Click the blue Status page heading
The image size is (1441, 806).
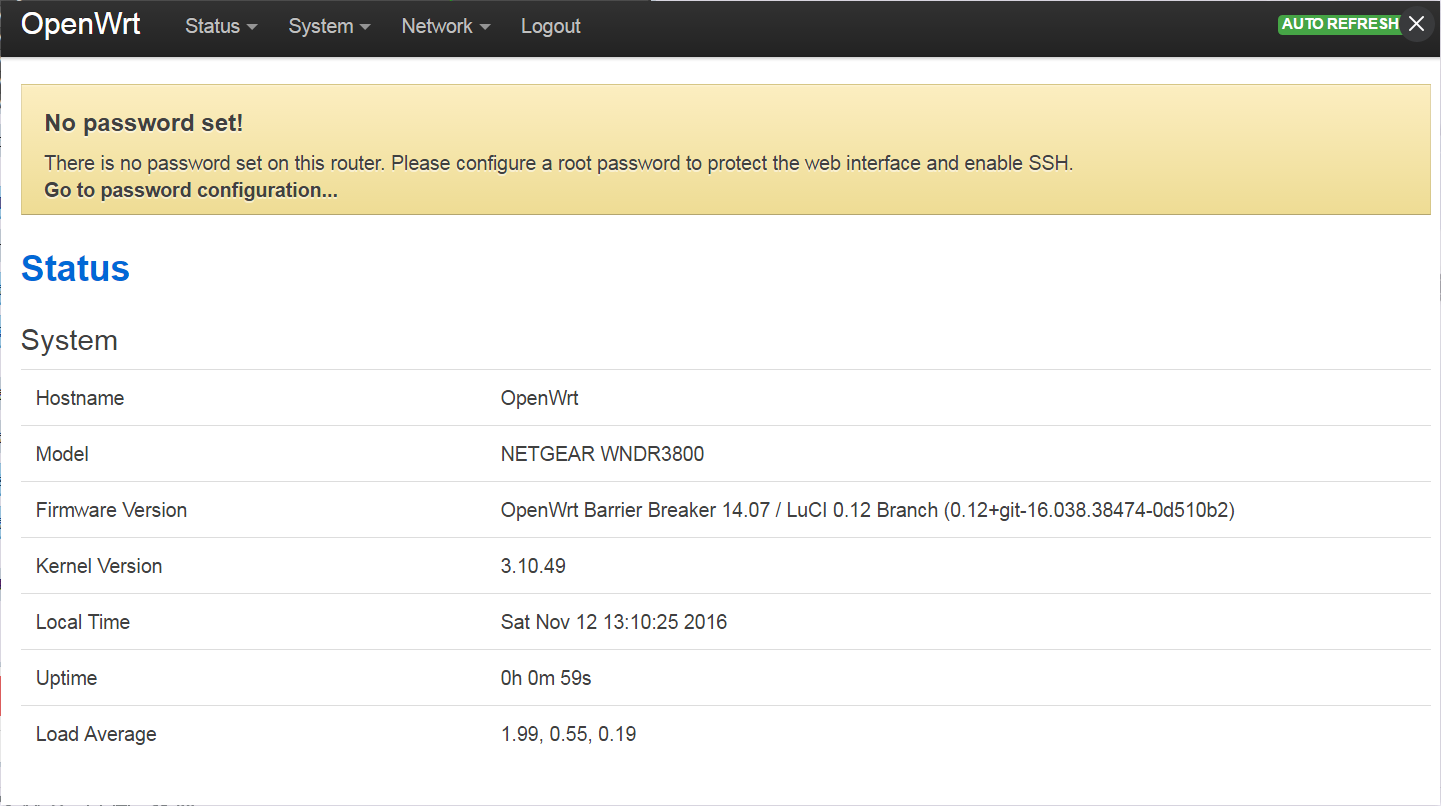75,268
